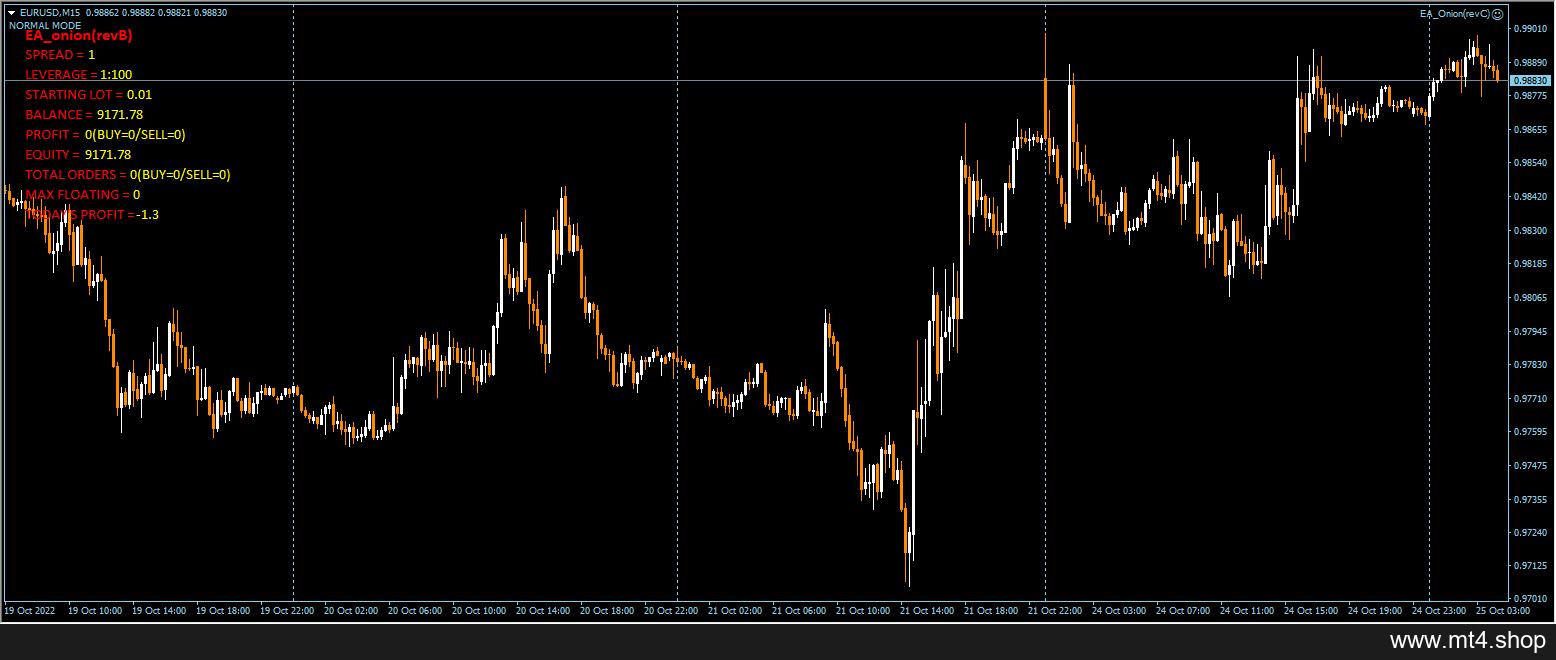
Task: Click the TOTAL ORDERS = 0 line
Action: click(x=128, y=175)
